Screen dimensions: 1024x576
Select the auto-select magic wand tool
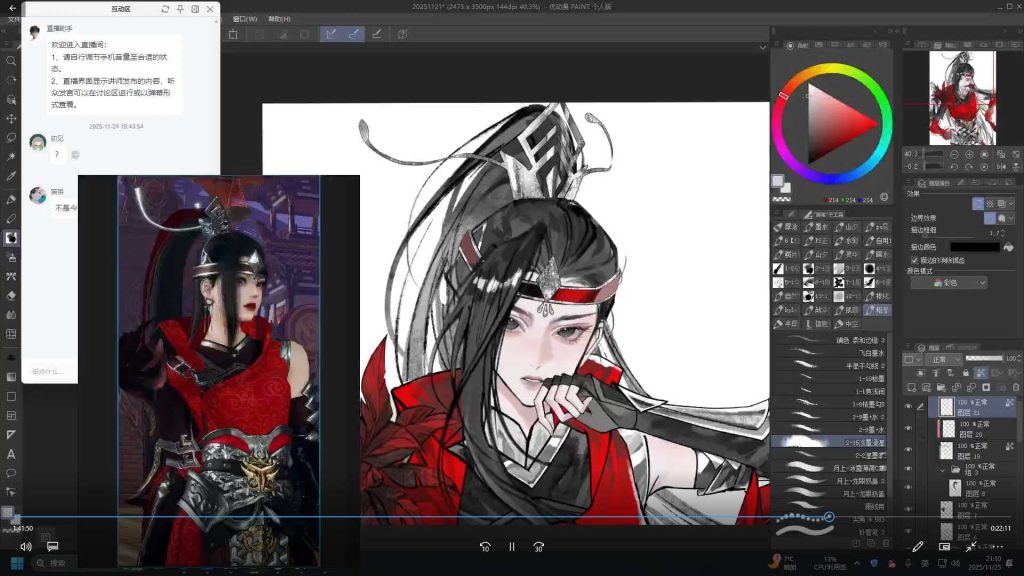point(11,157)
